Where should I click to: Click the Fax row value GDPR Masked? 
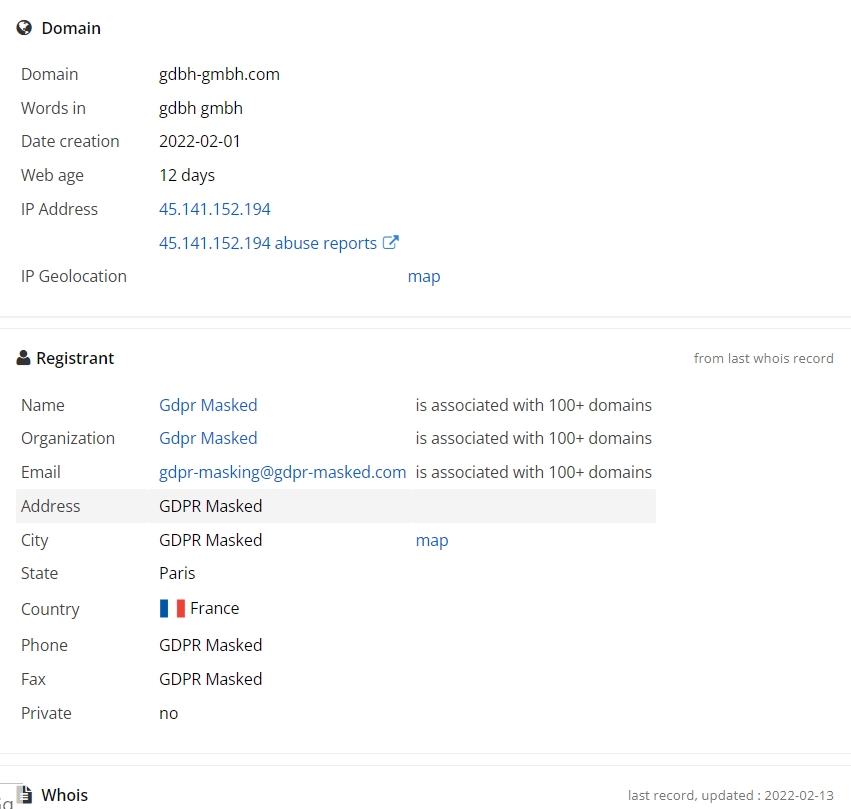(x=211, y=679)
